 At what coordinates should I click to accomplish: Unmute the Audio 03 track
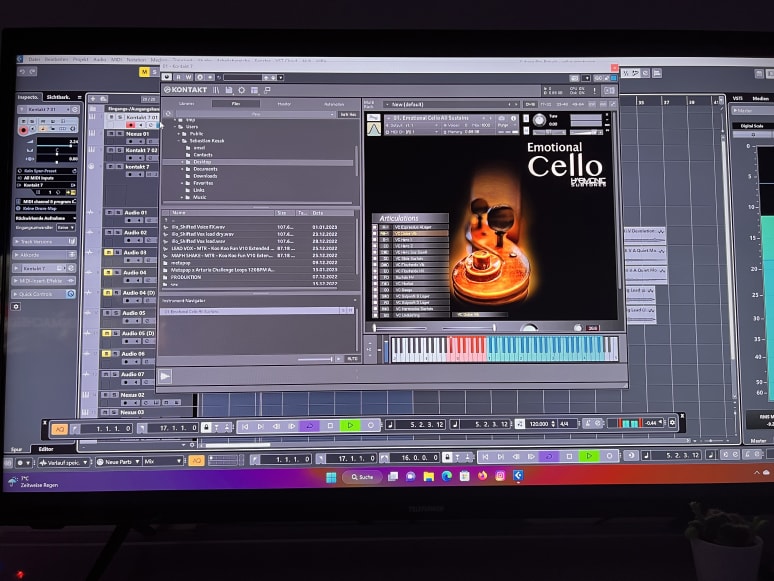(x=109, y=252)
